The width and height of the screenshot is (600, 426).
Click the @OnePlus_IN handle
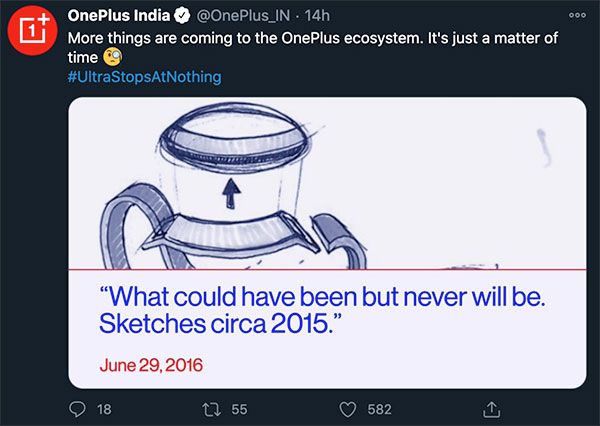click(x=244, y=16)
